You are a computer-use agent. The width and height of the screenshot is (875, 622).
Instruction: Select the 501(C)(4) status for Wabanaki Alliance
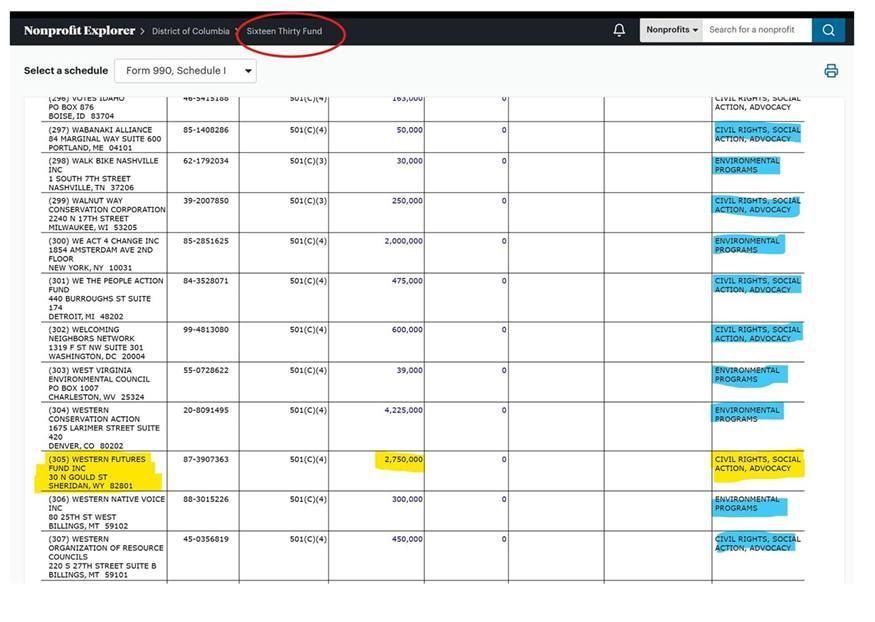308,129
